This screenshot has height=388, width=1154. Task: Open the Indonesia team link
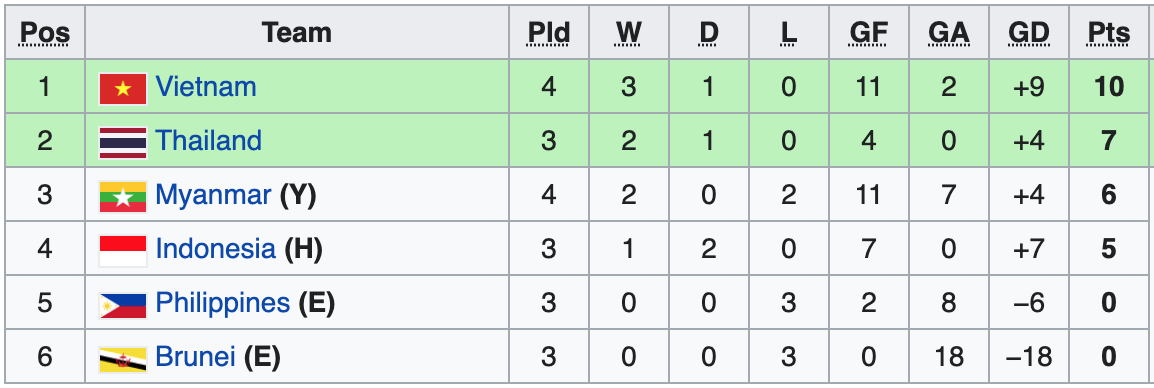pyautogui.click(x=216, y=249)
